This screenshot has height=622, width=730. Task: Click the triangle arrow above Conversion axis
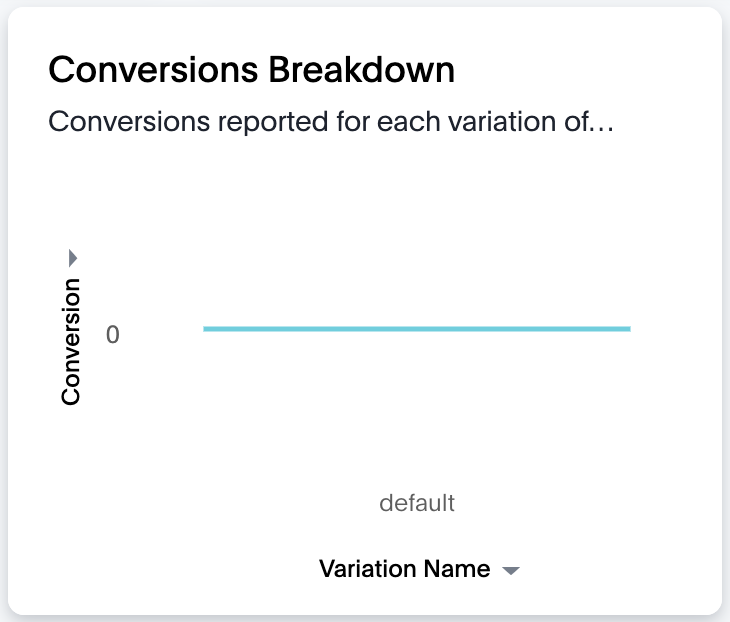coord(73,258)
